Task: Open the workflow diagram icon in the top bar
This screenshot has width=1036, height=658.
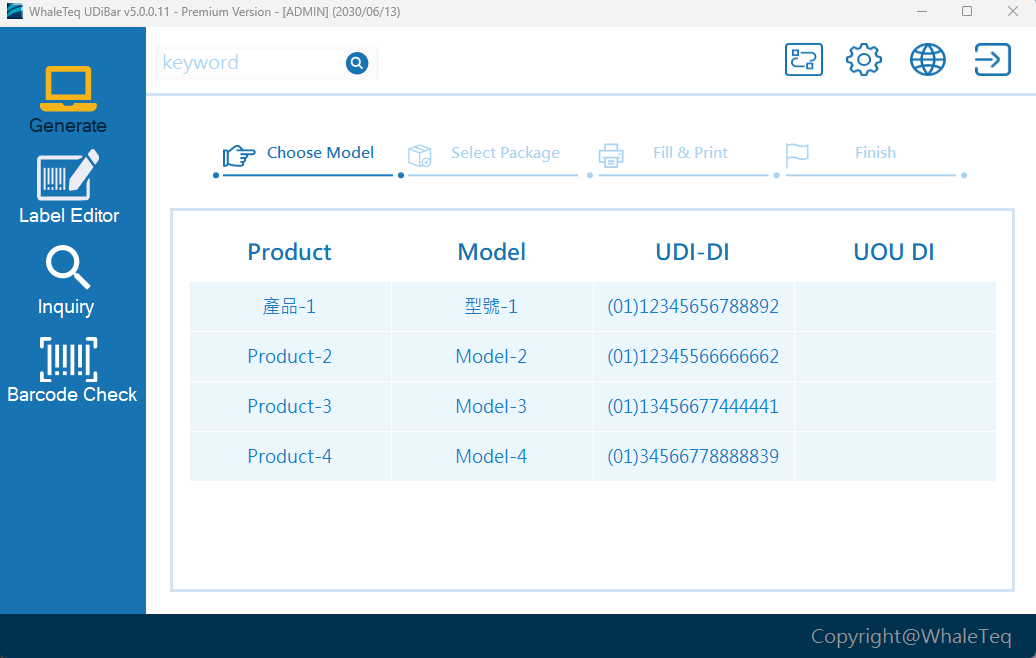Action: coord(803,59)
